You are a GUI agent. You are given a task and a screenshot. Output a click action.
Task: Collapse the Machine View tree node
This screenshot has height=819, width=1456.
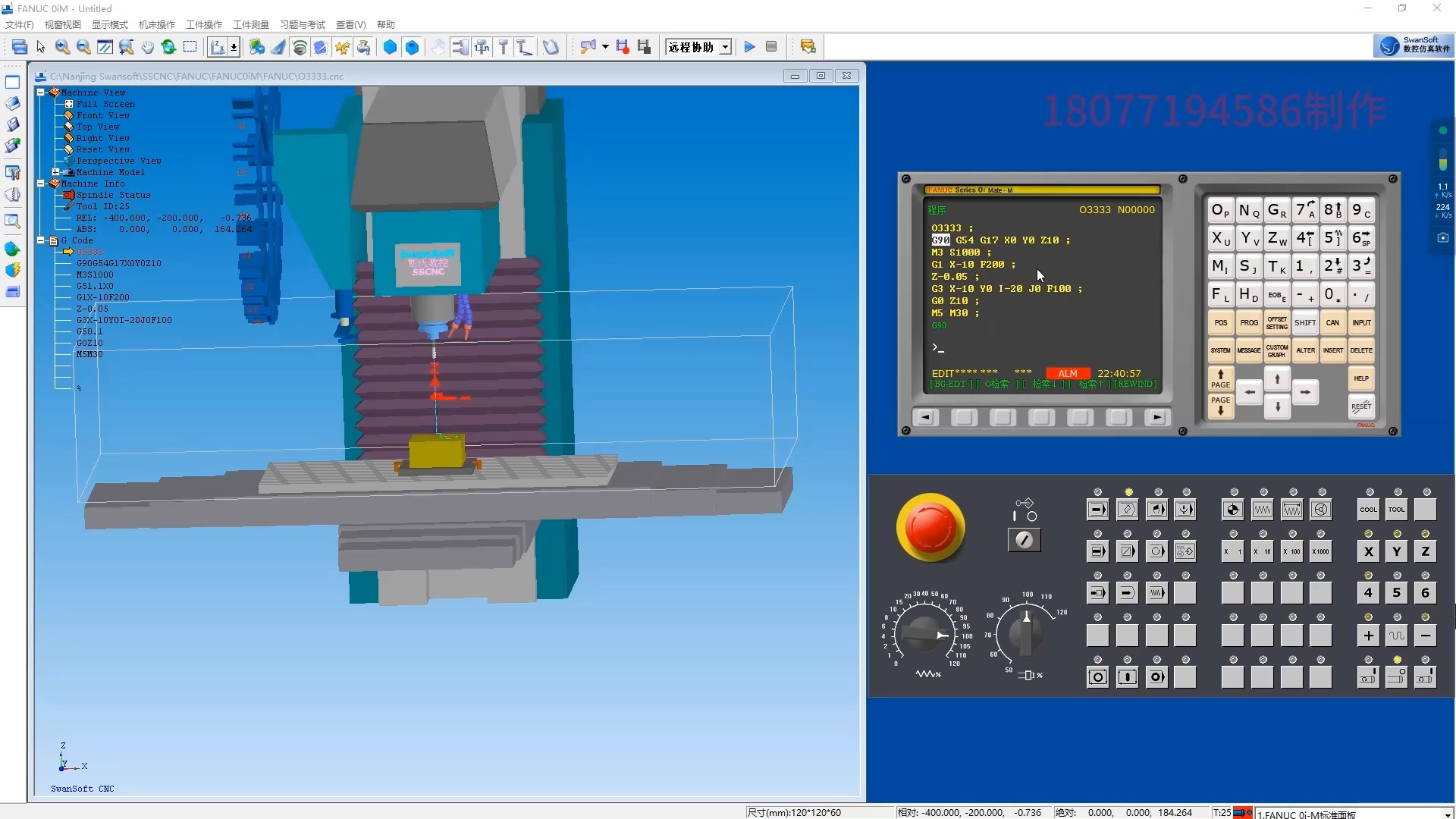41,93
